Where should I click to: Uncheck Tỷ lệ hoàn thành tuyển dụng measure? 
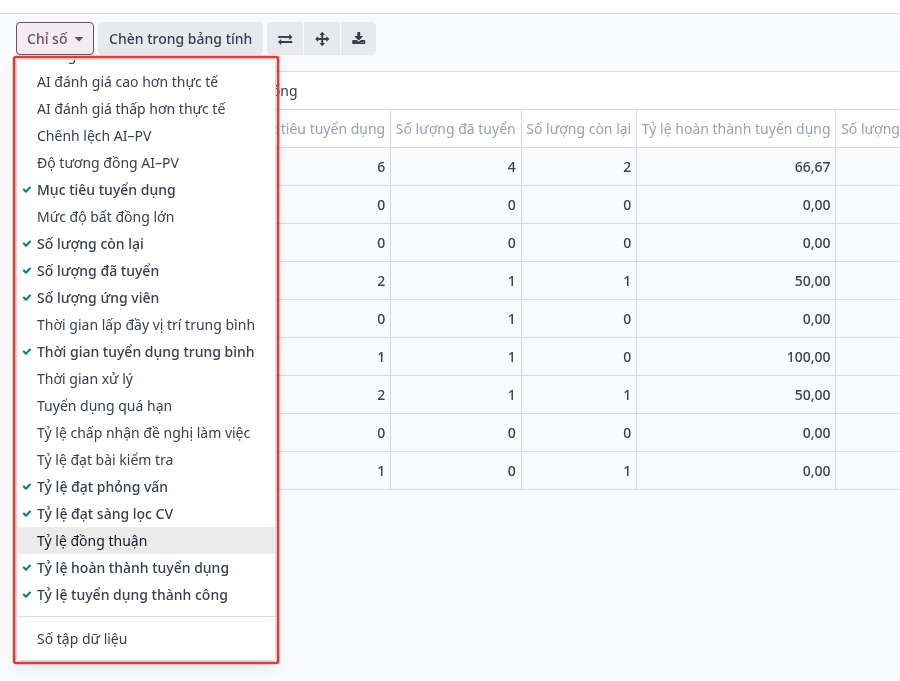(146, 568)
